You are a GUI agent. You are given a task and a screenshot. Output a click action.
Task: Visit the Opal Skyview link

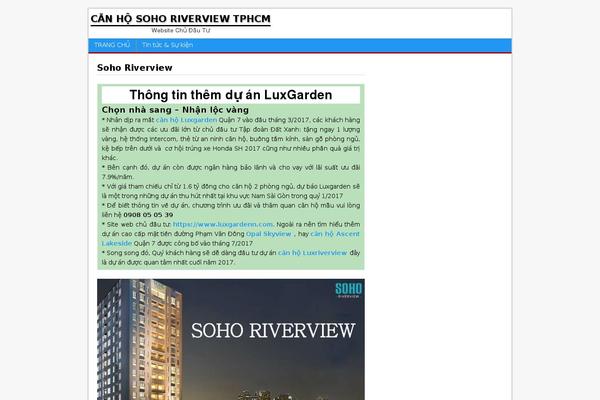[269, 234]
